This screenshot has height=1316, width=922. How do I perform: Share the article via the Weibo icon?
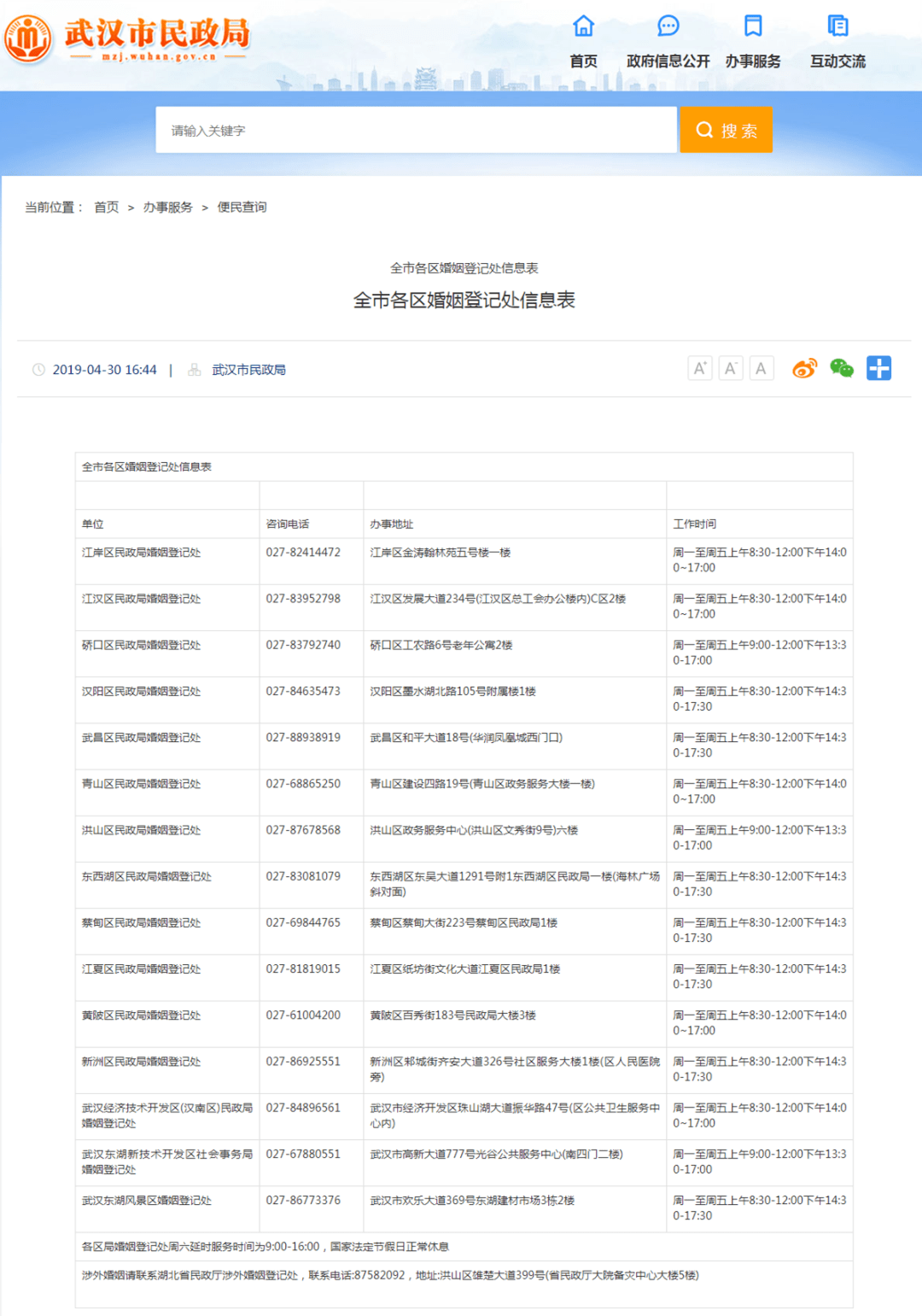coord(803,368)
